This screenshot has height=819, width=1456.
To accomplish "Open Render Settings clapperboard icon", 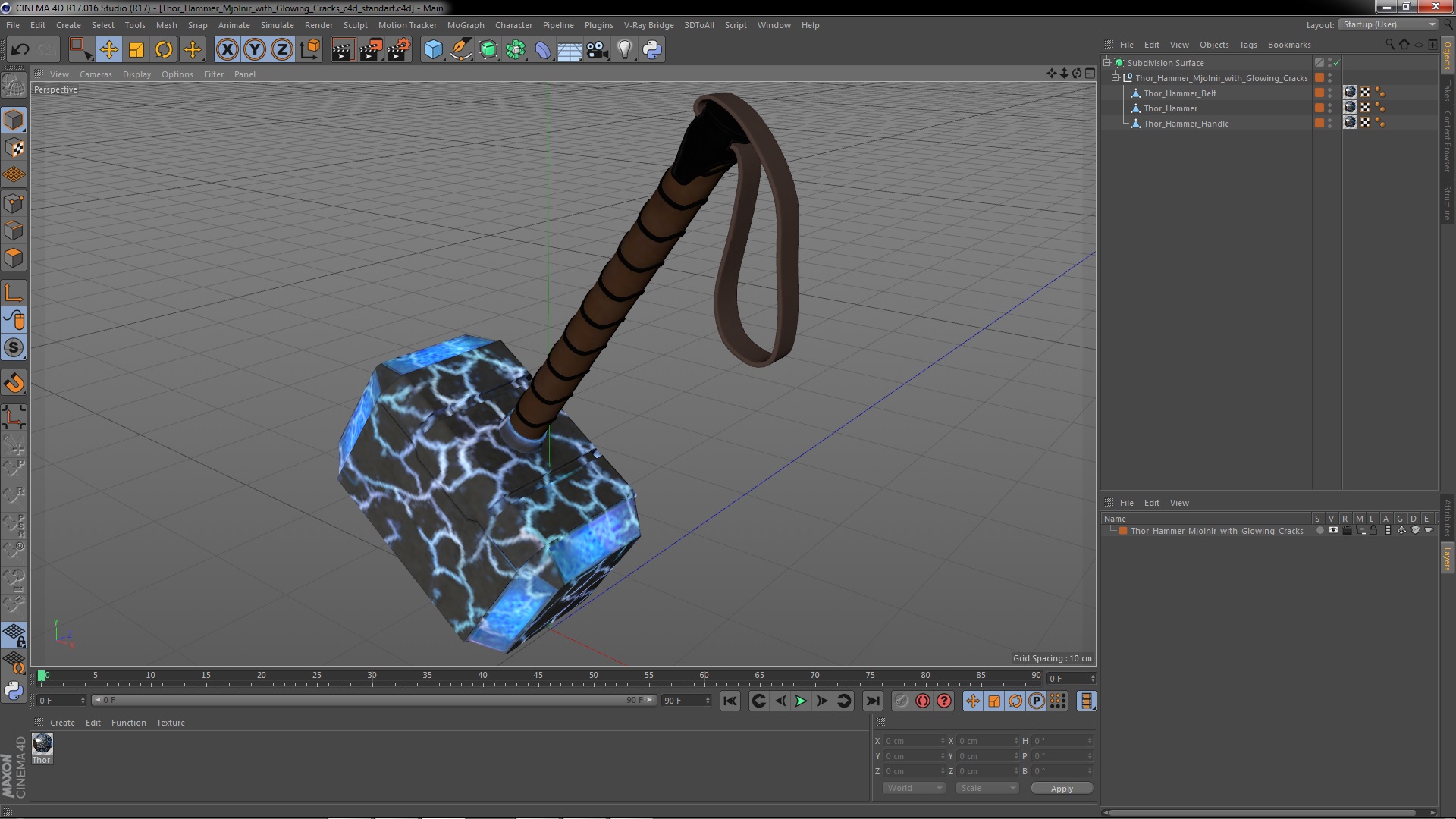I will (x=397, y=50).
